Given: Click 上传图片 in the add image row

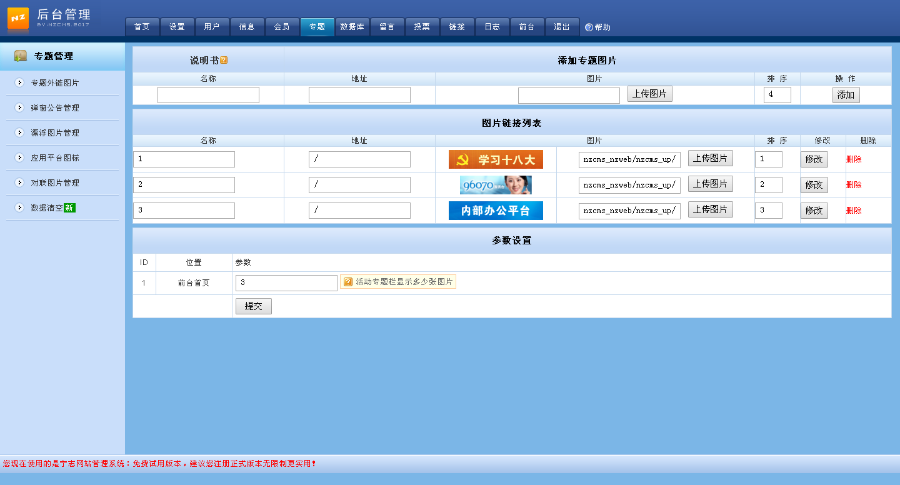Looking at the screenshot, I should (x=650, y=94).
